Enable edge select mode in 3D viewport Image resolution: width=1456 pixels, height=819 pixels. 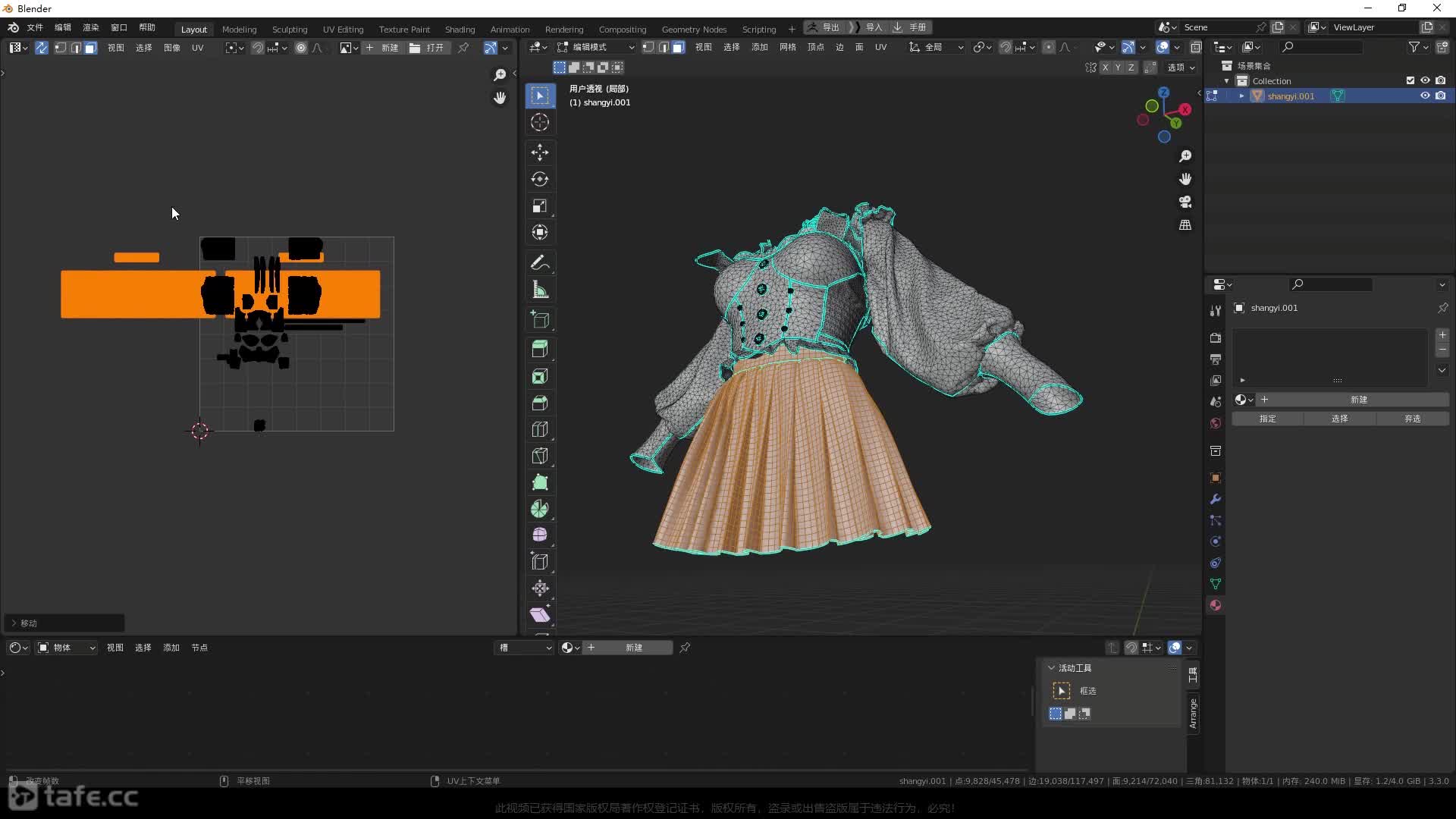[664, 47]
